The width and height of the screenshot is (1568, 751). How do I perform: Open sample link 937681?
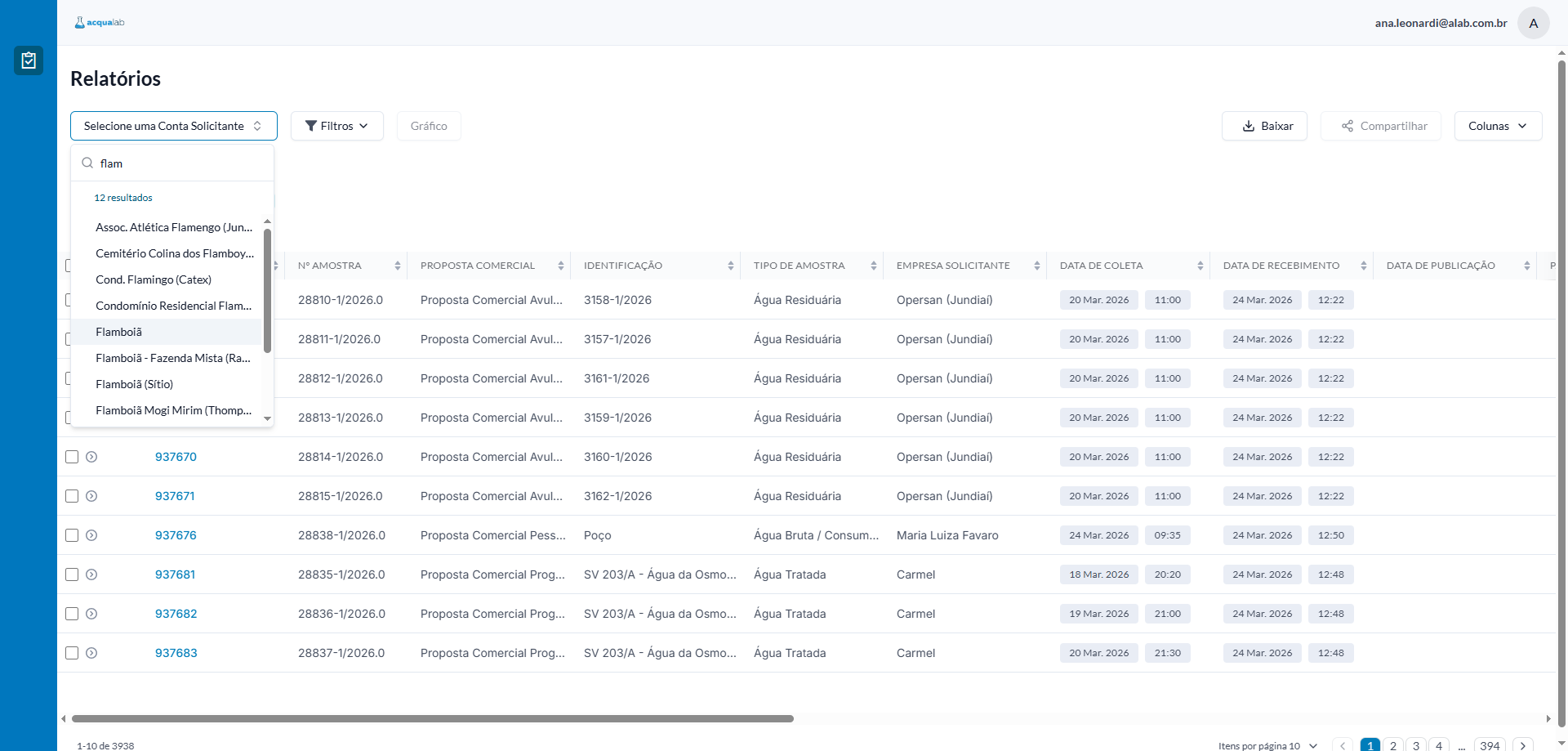coord(175,574)
